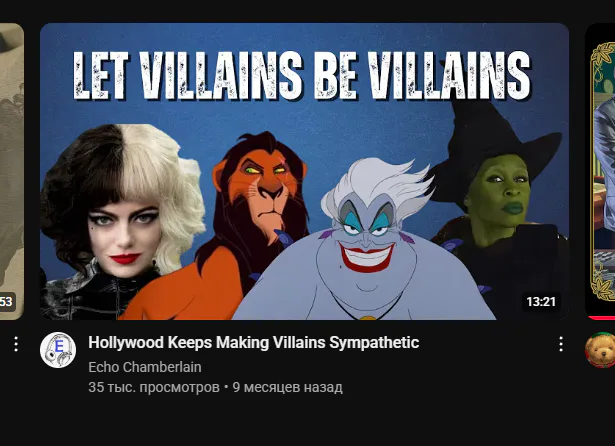This screenshot has height=446, width=615.
Task: Click the "9 месяцев назад" upload date
Action: (x=287, y=387)
